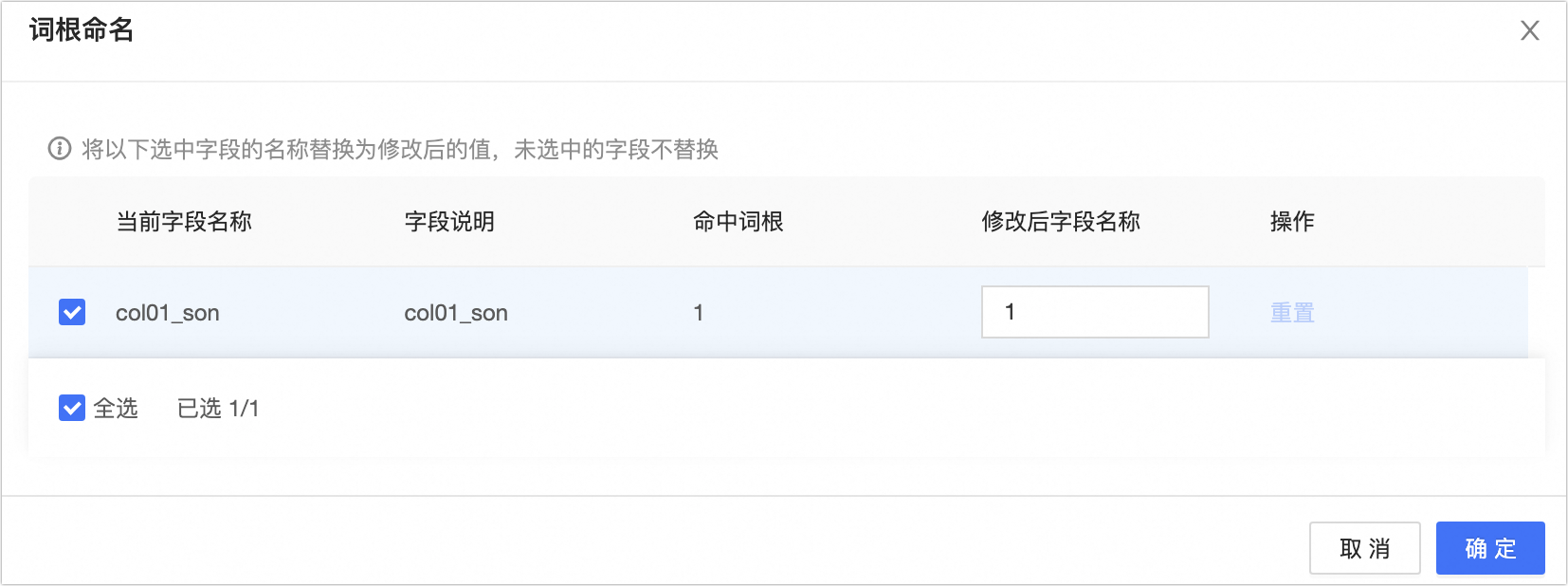Click the 词根命名 dialog title

pyautogui.click(x=82, y=30)
